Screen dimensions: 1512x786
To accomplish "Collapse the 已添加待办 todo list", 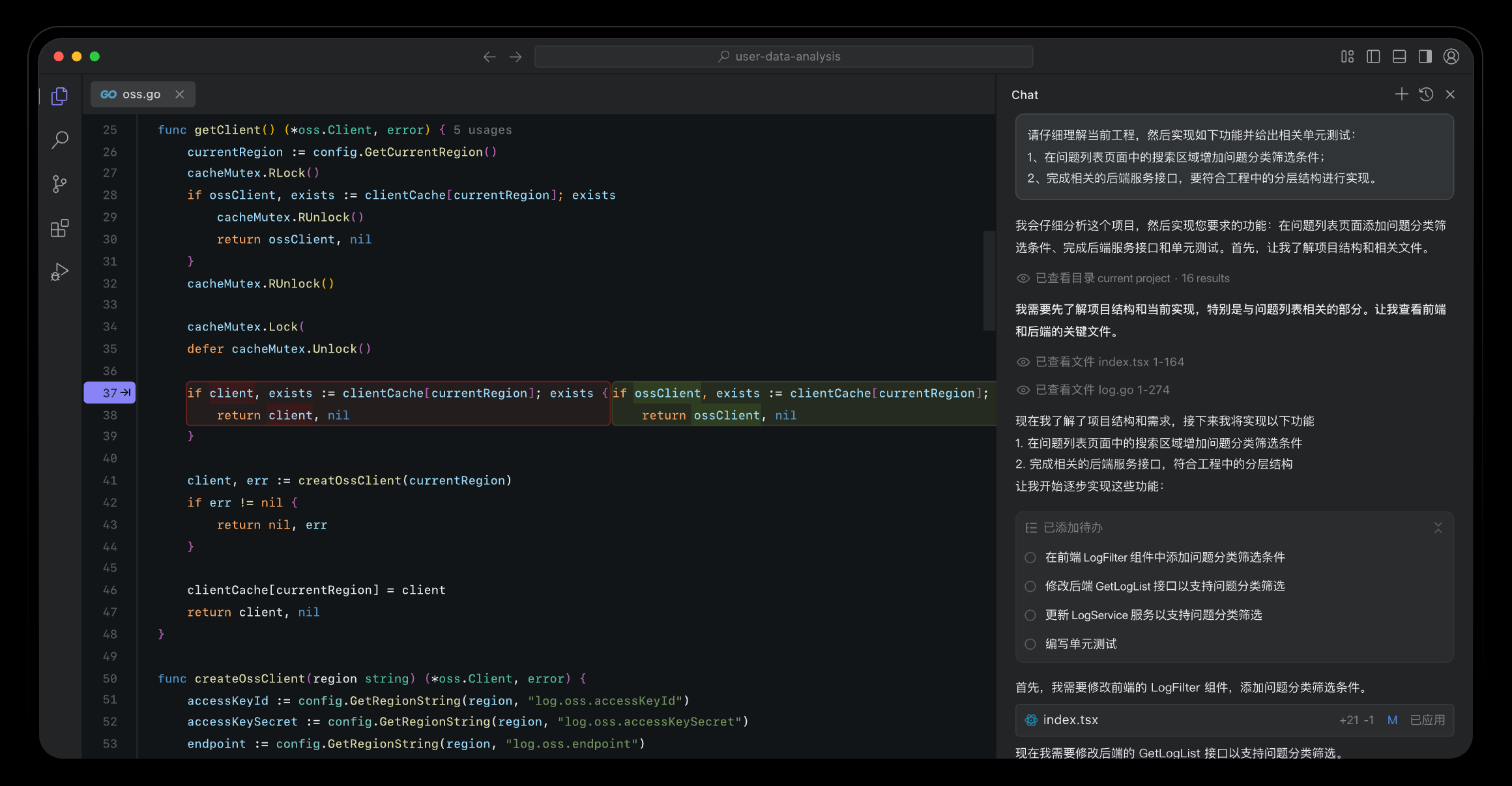I will pos(1438,528).
